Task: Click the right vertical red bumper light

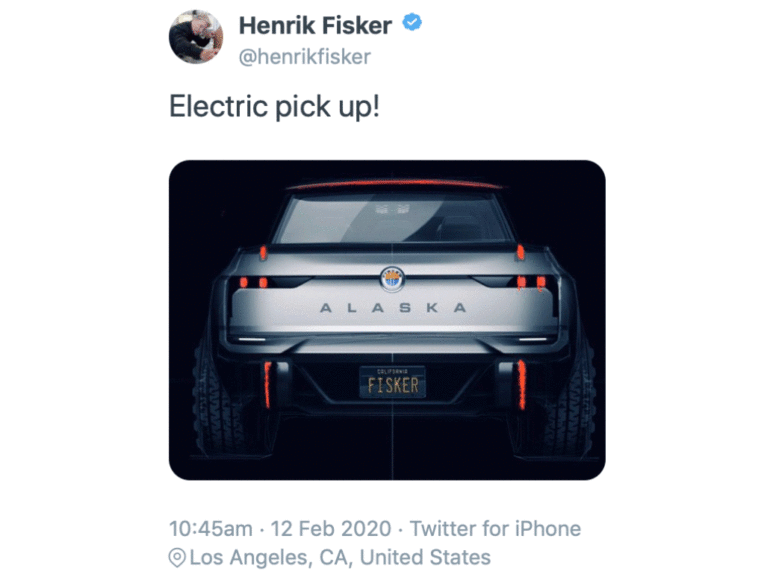Action: click(x=522, y=385)
